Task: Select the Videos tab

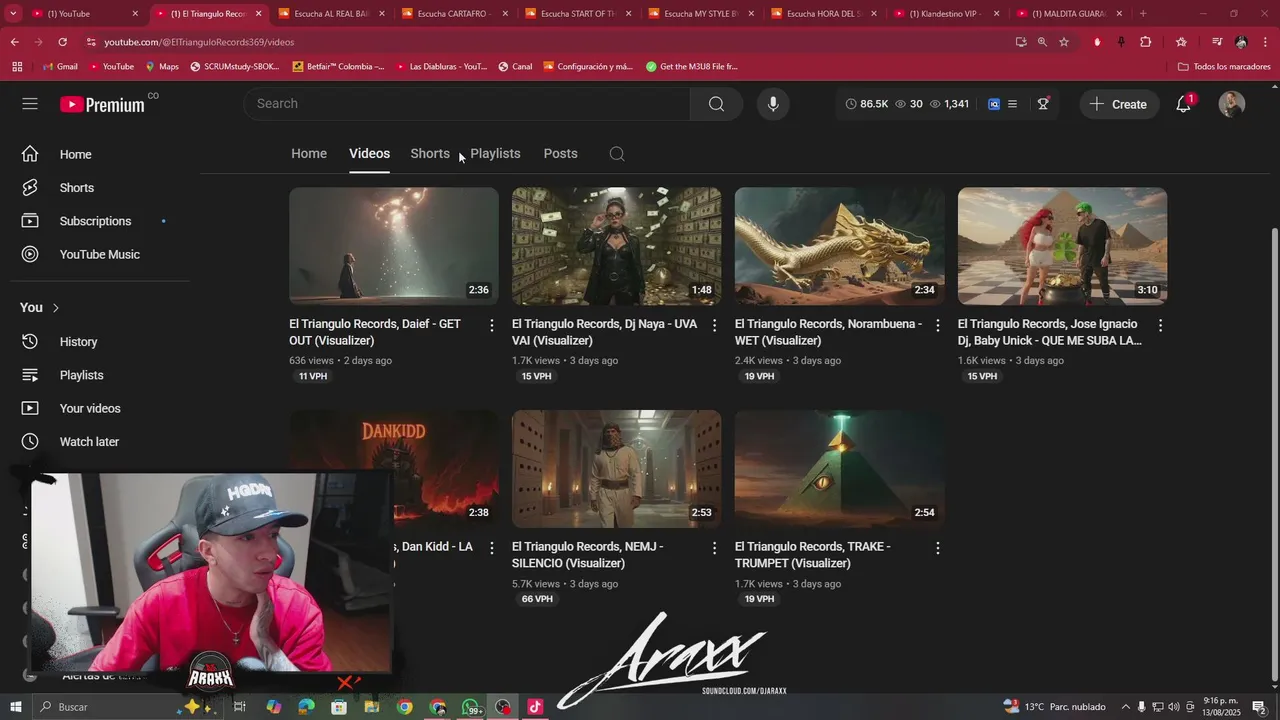Action: tap(369, 154)
